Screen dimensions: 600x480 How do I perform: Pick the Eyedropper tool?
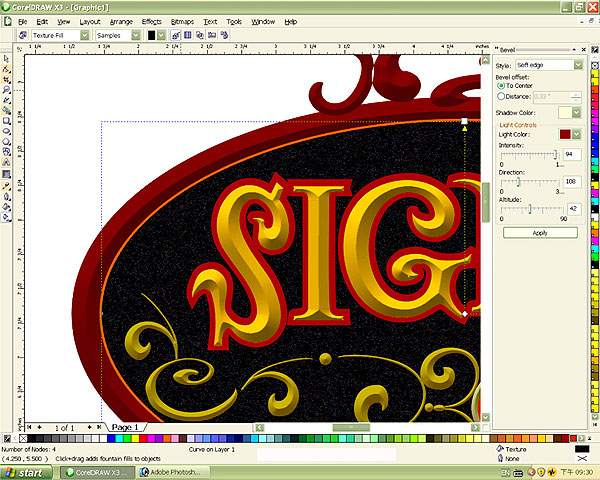tap(6, 186)
